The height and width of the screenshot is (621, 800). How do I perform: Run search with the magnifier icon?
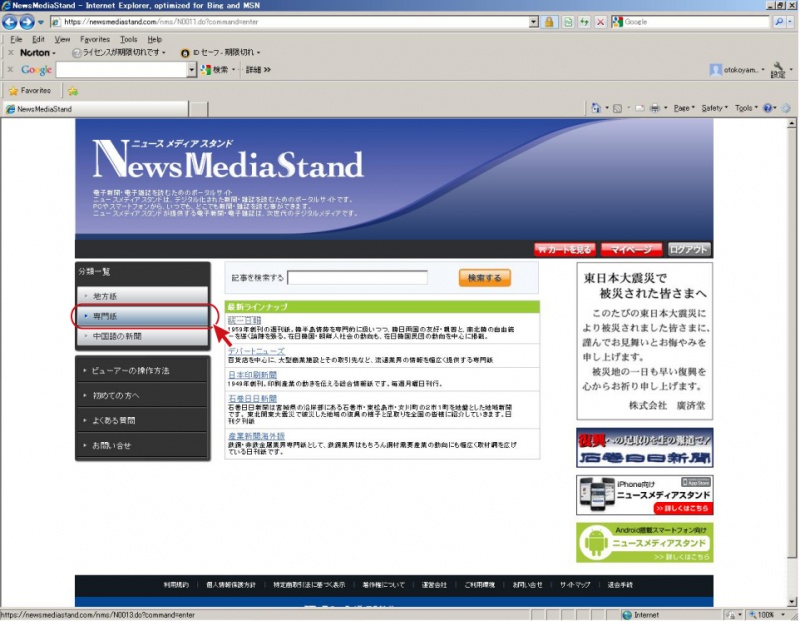click(x=779, y=22)
